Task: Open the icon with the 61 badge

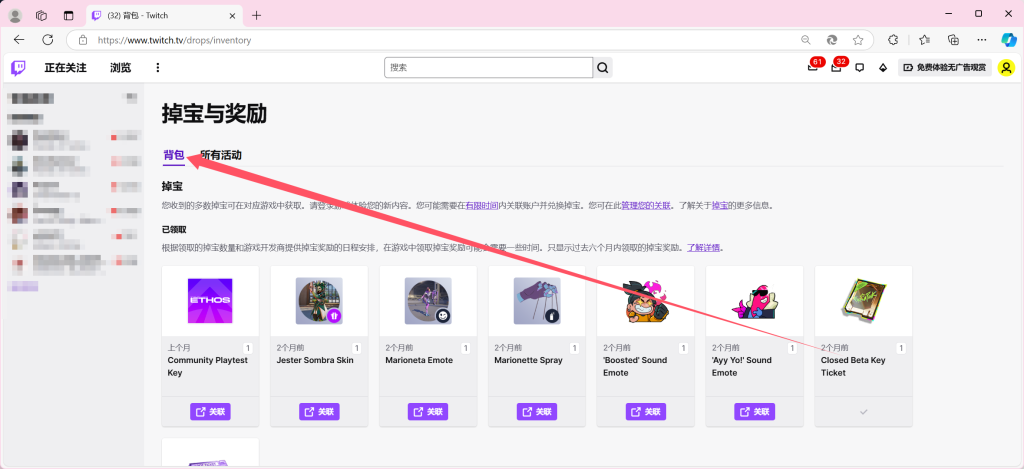Action: [x=813, y=68]
